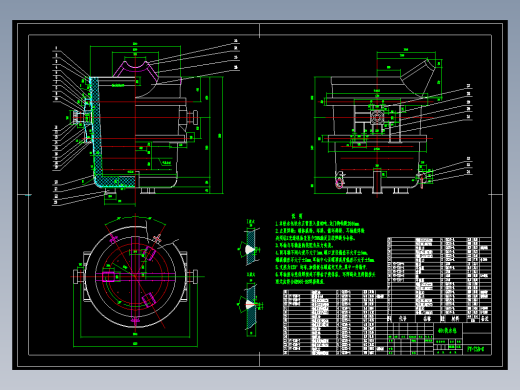This screenshot has width=520, height=390.
Task: Click the green technical requirements notes block
Action: (325, 249)
